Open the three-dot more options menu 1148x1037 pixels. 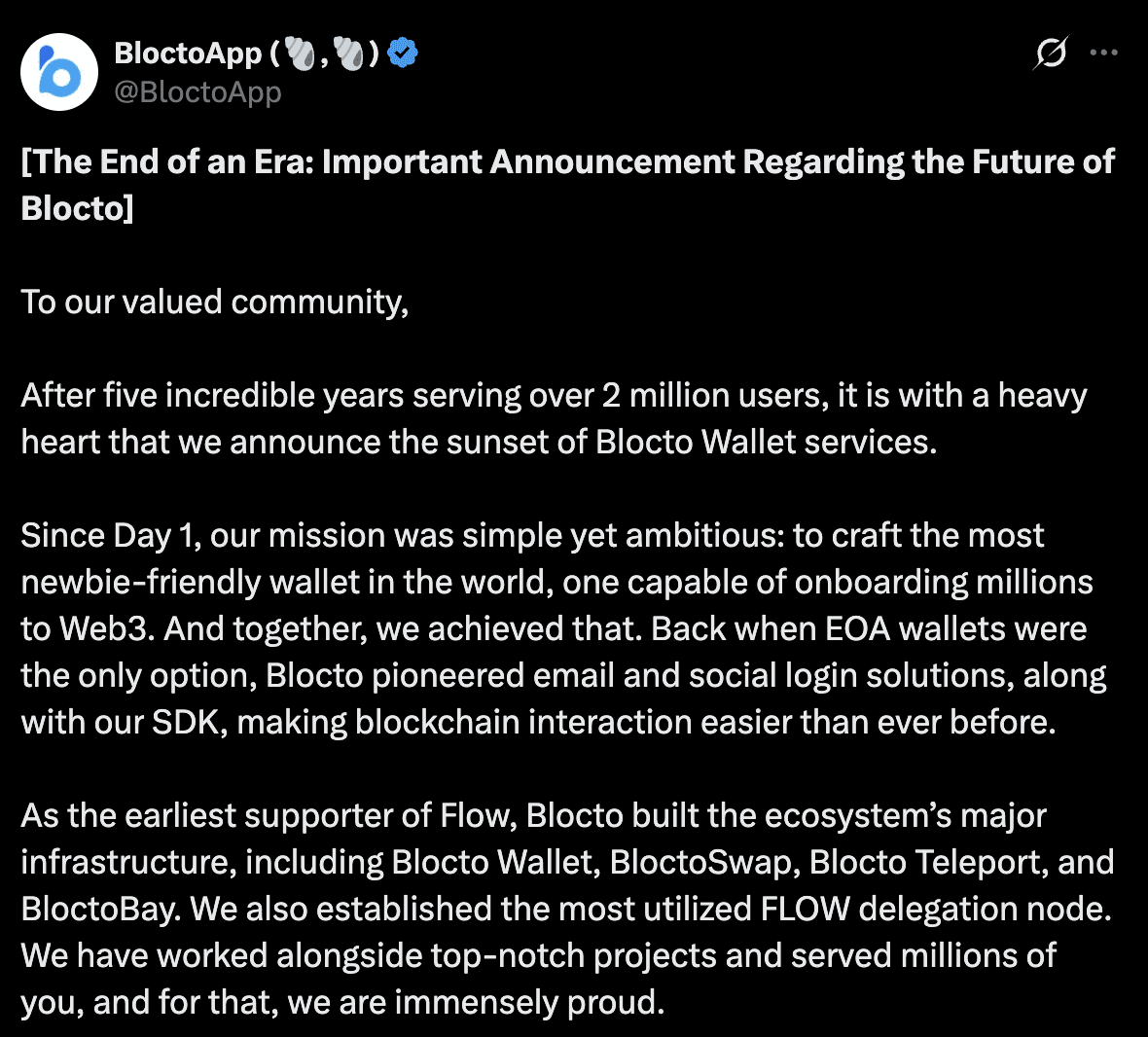coord(1104,53)
